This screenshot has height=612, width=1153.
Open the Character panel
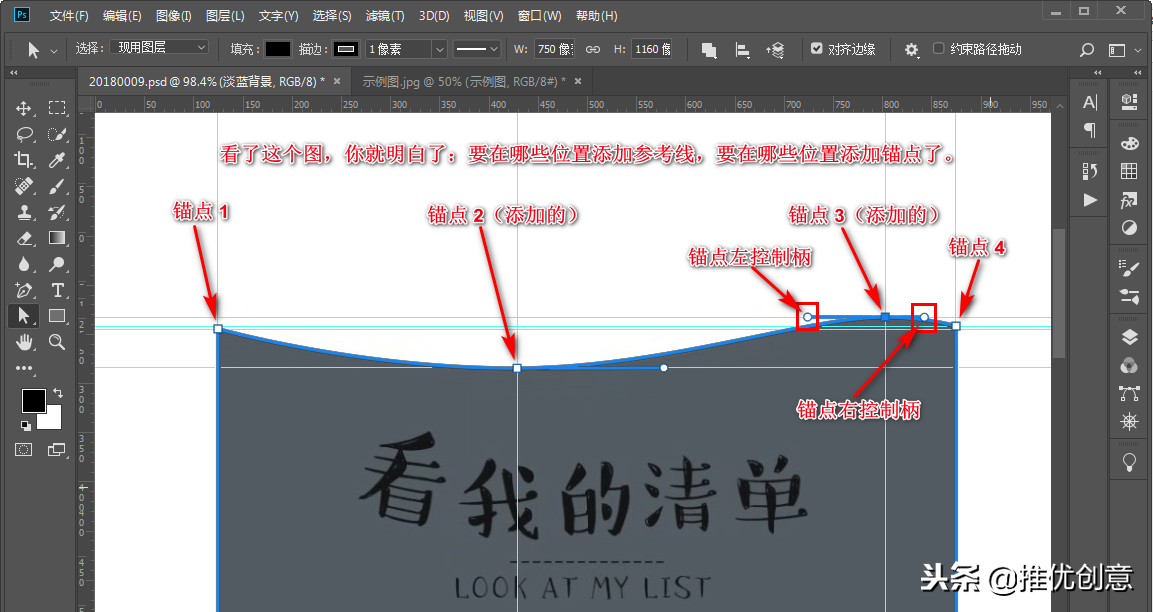[x=1090, y=102]
